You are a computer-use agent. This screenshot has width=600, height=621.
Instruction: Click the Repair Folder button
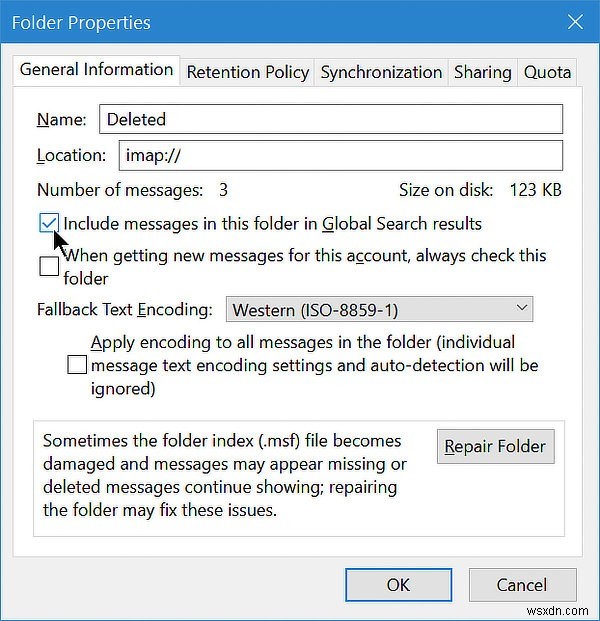(495, 446)
